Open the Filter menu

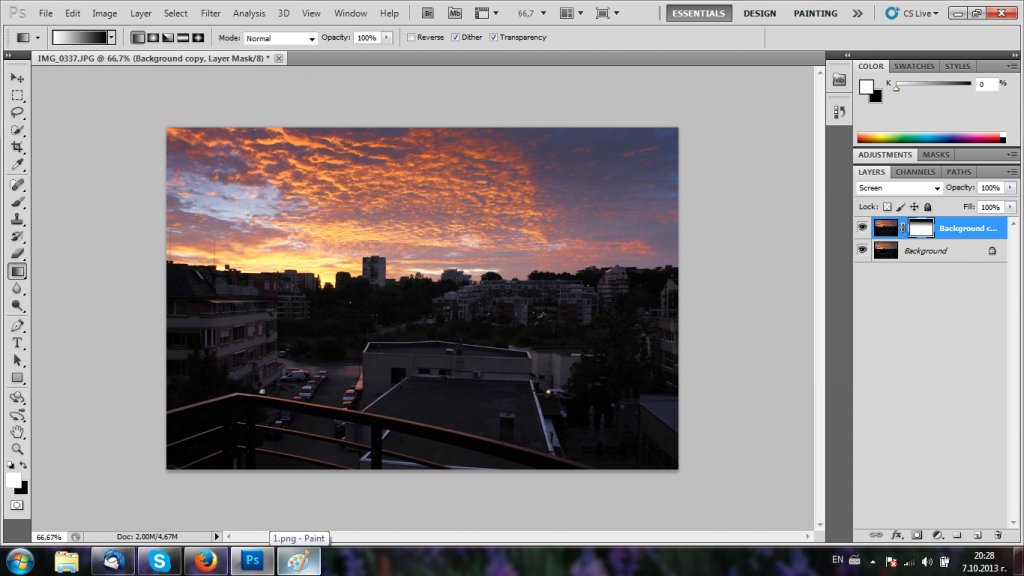coord(210,13)
